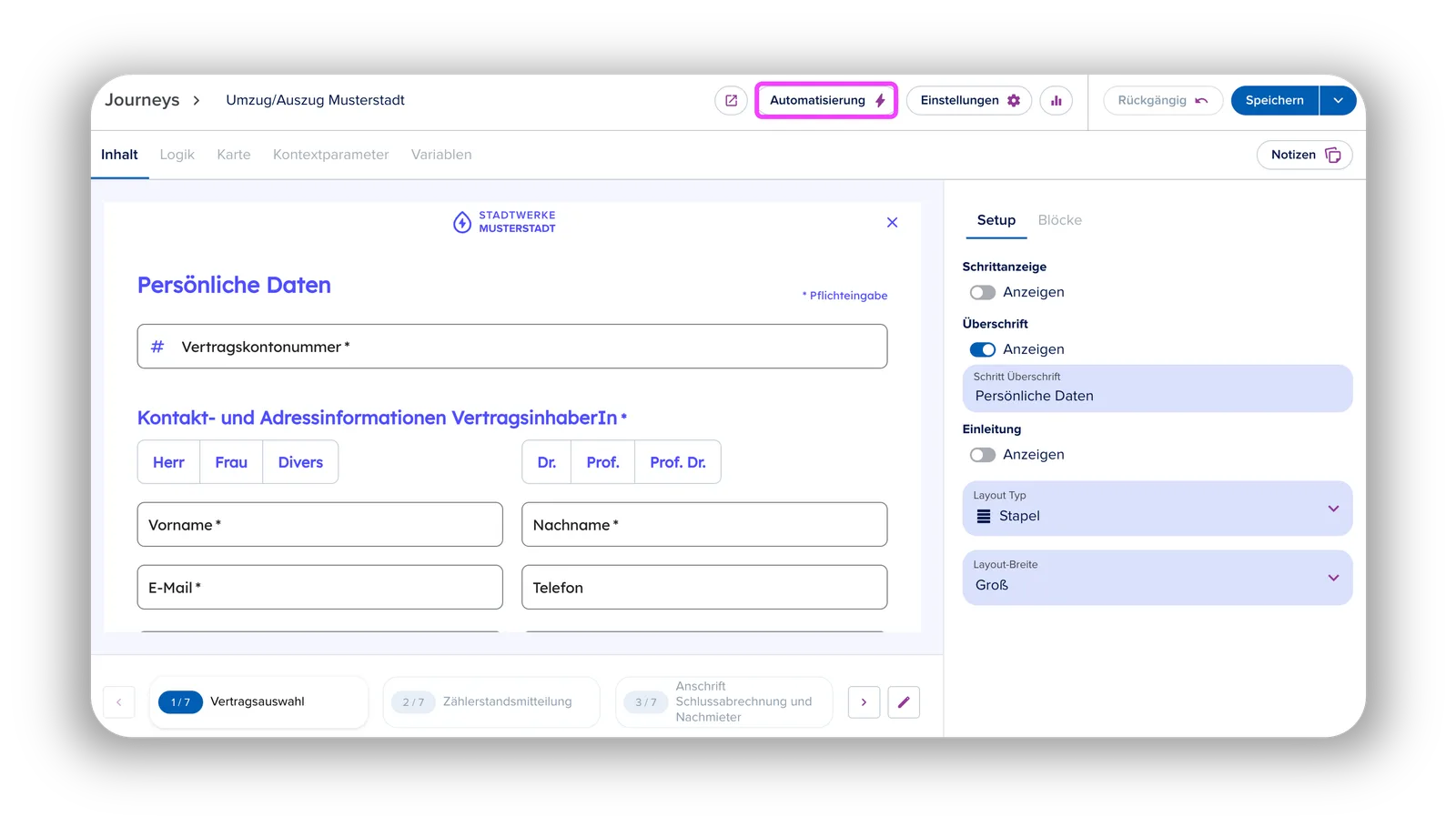Image resolution: width=1456 pixels, height=827 pixels.
Task: Click the Automatisierung lightning button
Action: [x=826, y=100]
